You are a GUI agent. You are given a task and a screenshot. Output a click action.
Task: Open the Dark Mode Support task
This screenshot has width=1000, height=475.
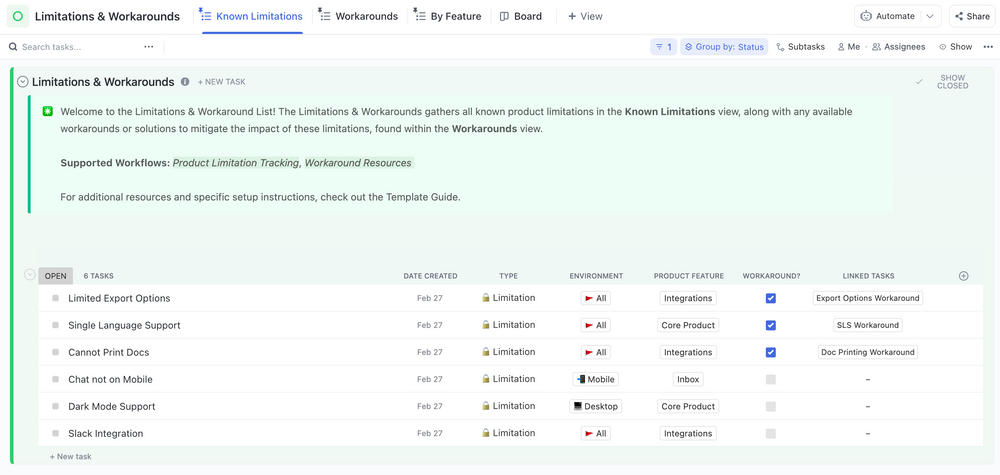112,406
